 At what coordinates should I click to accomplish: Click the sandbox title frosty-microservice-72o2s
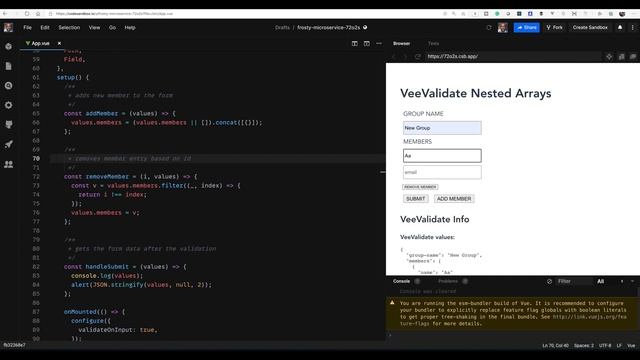tap(329, 27)
